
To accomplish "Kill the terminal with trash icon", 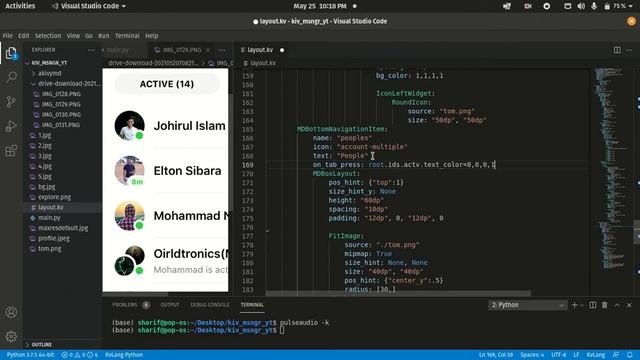I will click(x=604, y=305).
